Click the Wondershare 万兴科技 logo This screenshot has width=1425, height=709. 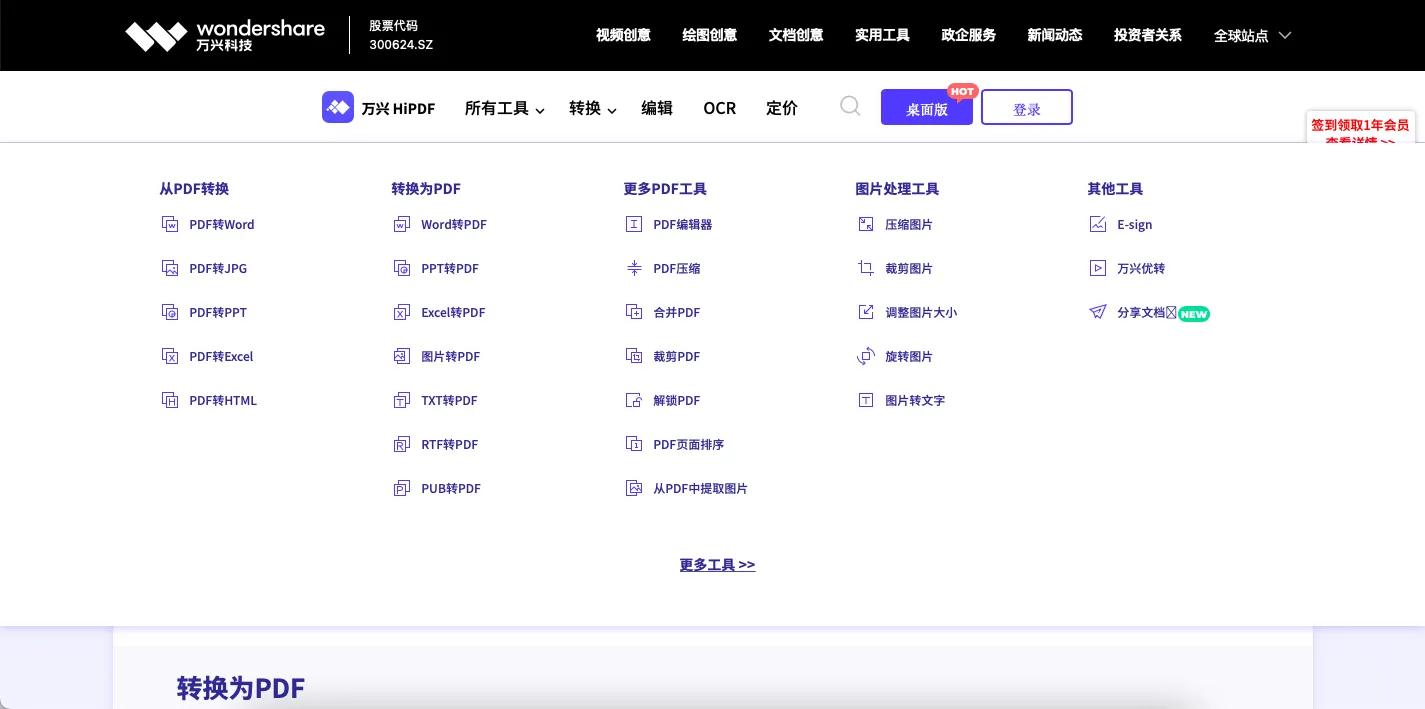224,35
